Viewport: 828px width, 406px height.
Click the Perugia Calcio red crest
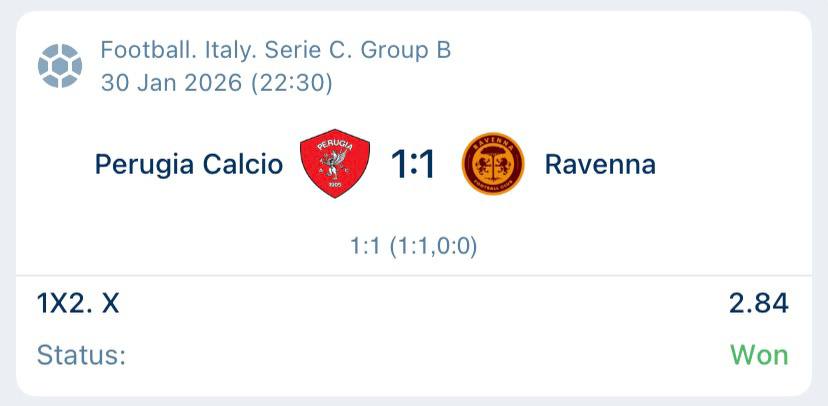point(336,165)
